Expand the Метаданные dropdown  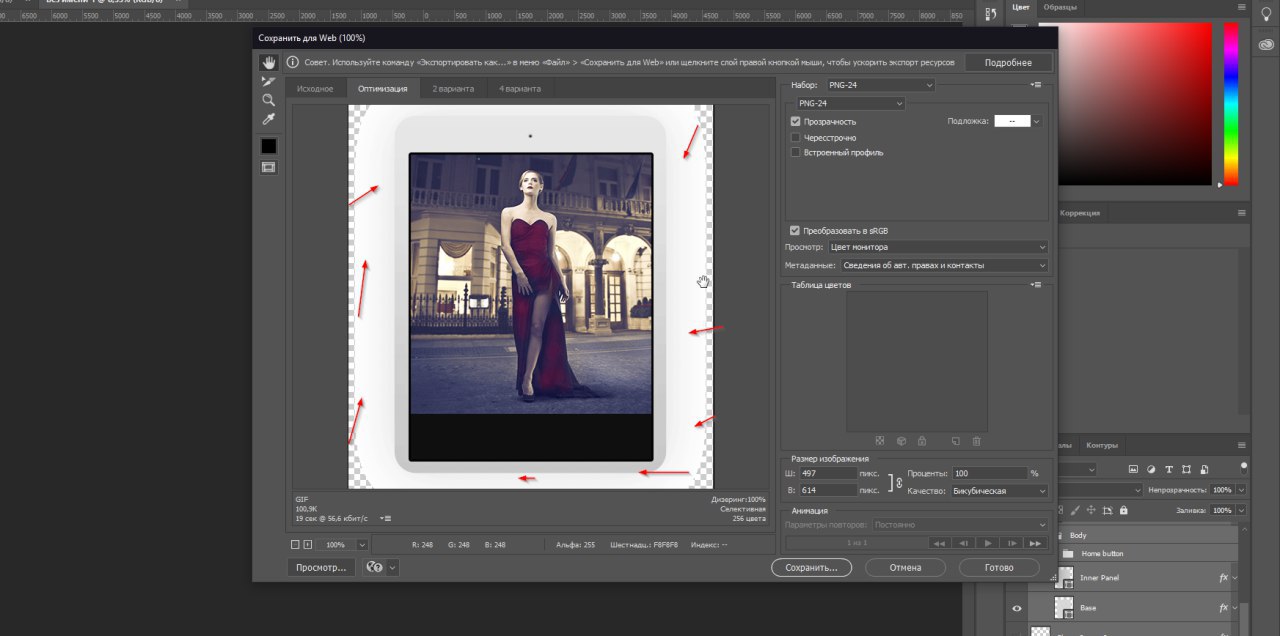pyautogui.click(x=943, y=265)
